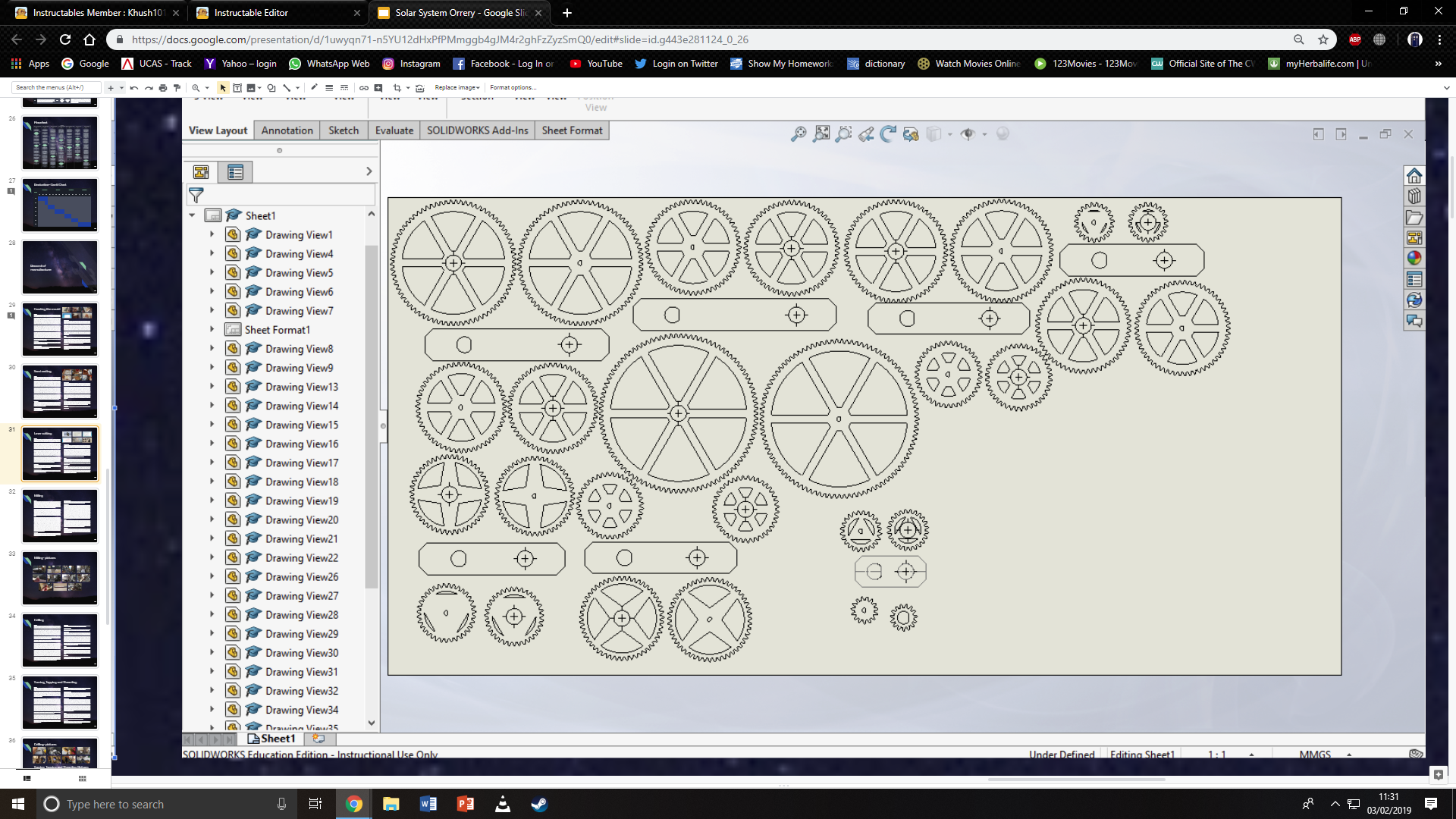Select the Paint format tool

pos(177,88)
